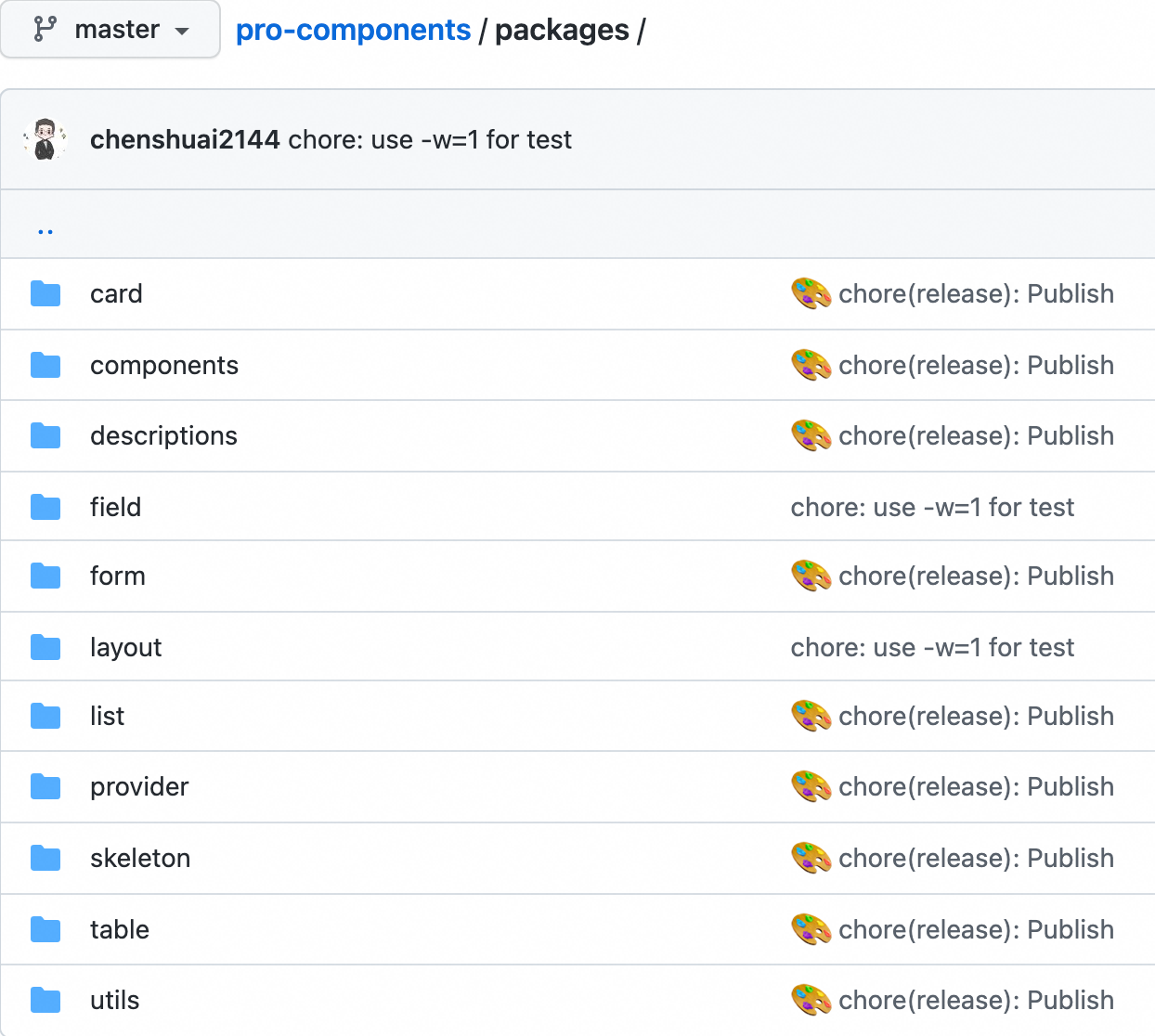The width and height of the screenshot is (1155, 1036).
Task: Click chenshuai2144 avatar image
Action: pyautogui.click(x=45, y=139)
